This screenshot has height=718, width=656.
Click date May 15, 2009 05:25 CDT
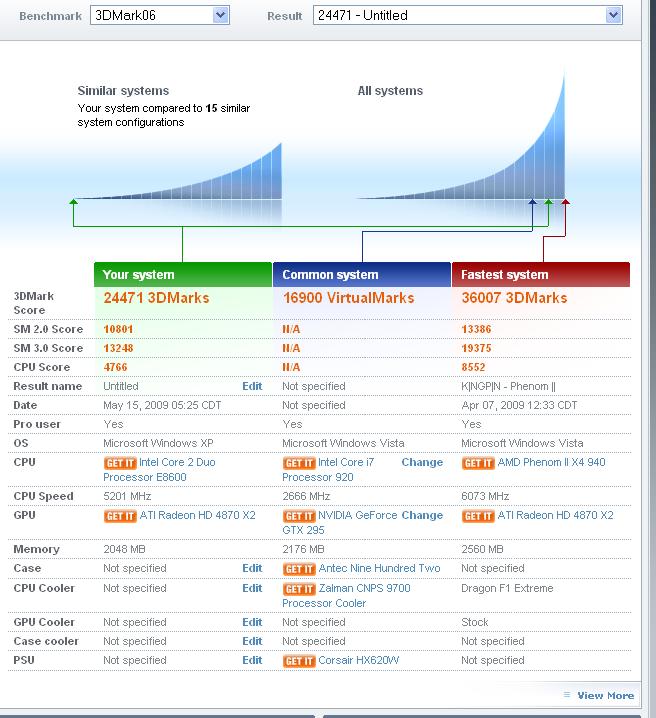[x=162, y=405]
